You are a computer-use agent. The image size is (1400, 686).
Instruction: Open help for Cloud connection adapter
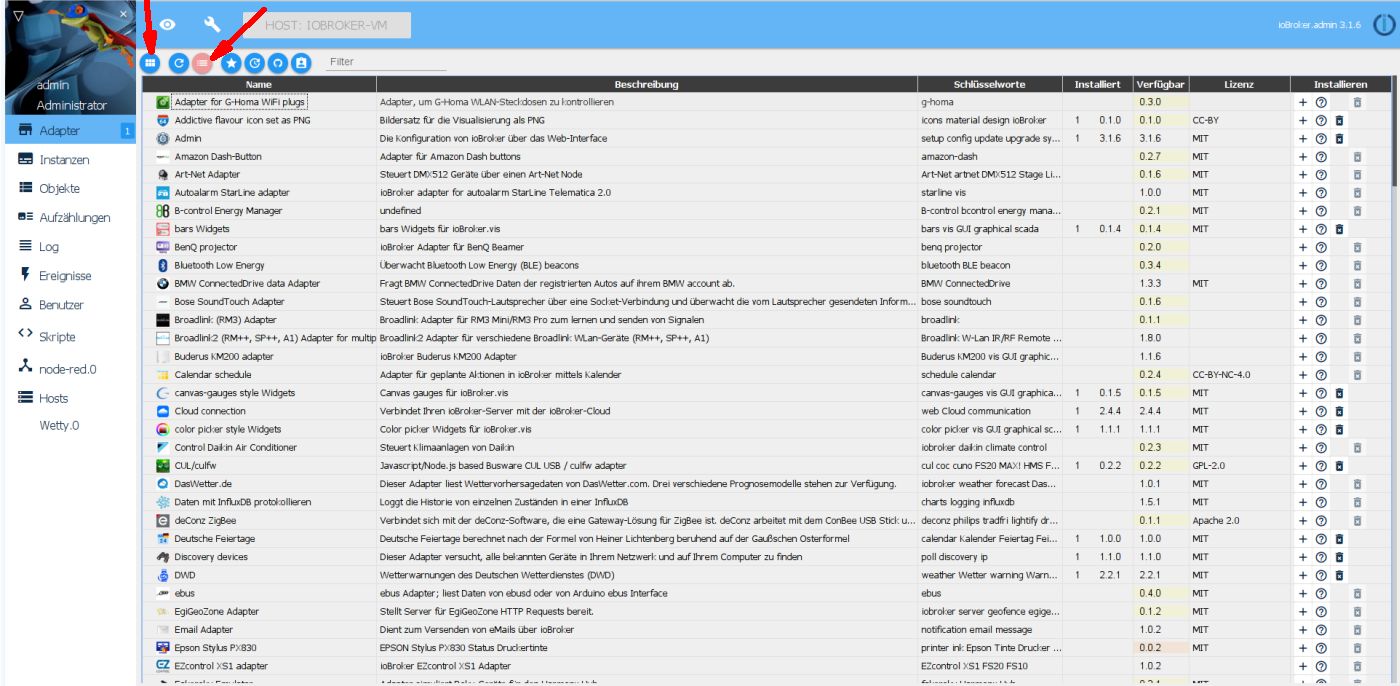[x=1321, y=411]
